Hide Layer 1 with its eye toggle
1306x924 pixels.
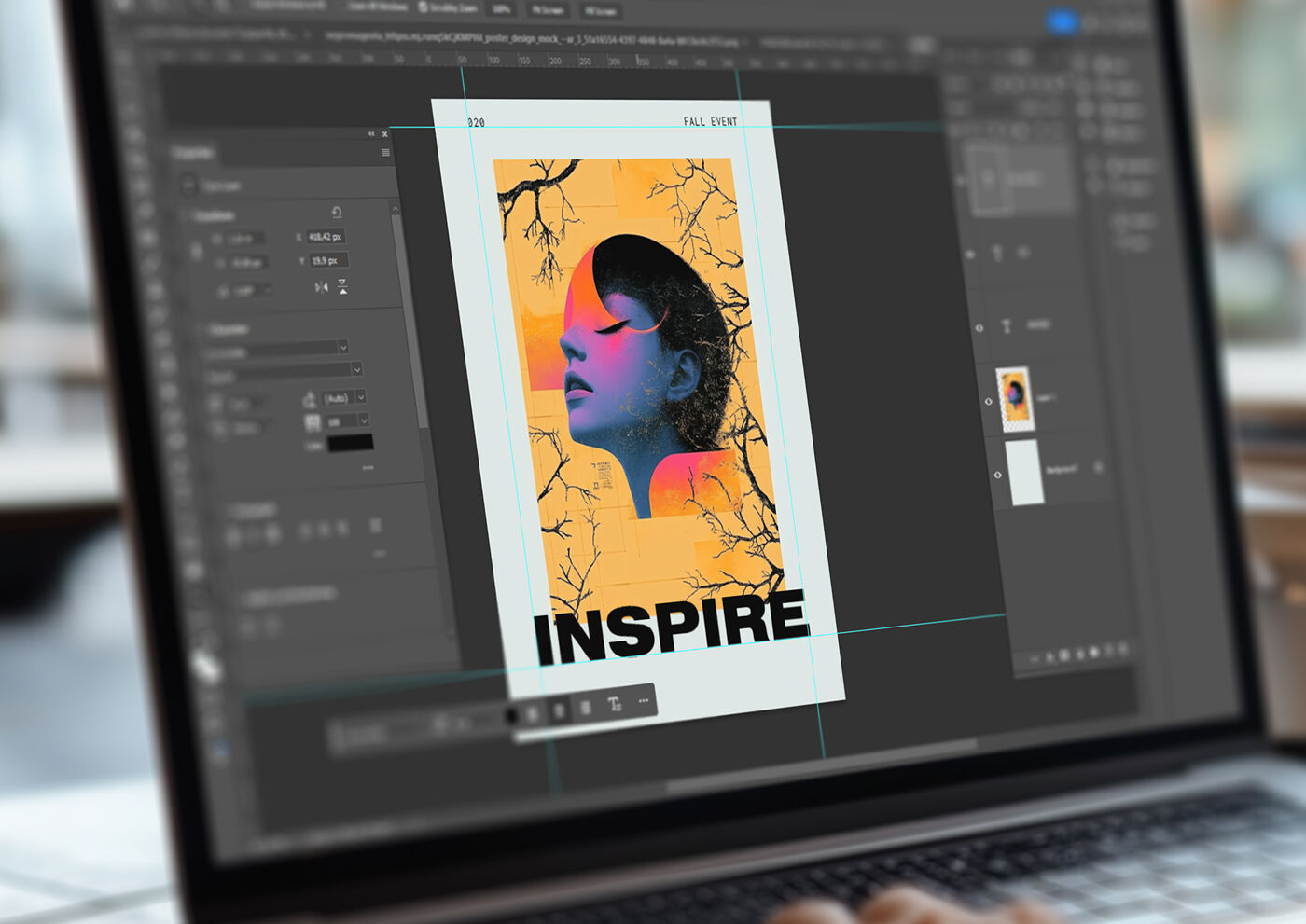pyautogui.click(x=988, y=401)
